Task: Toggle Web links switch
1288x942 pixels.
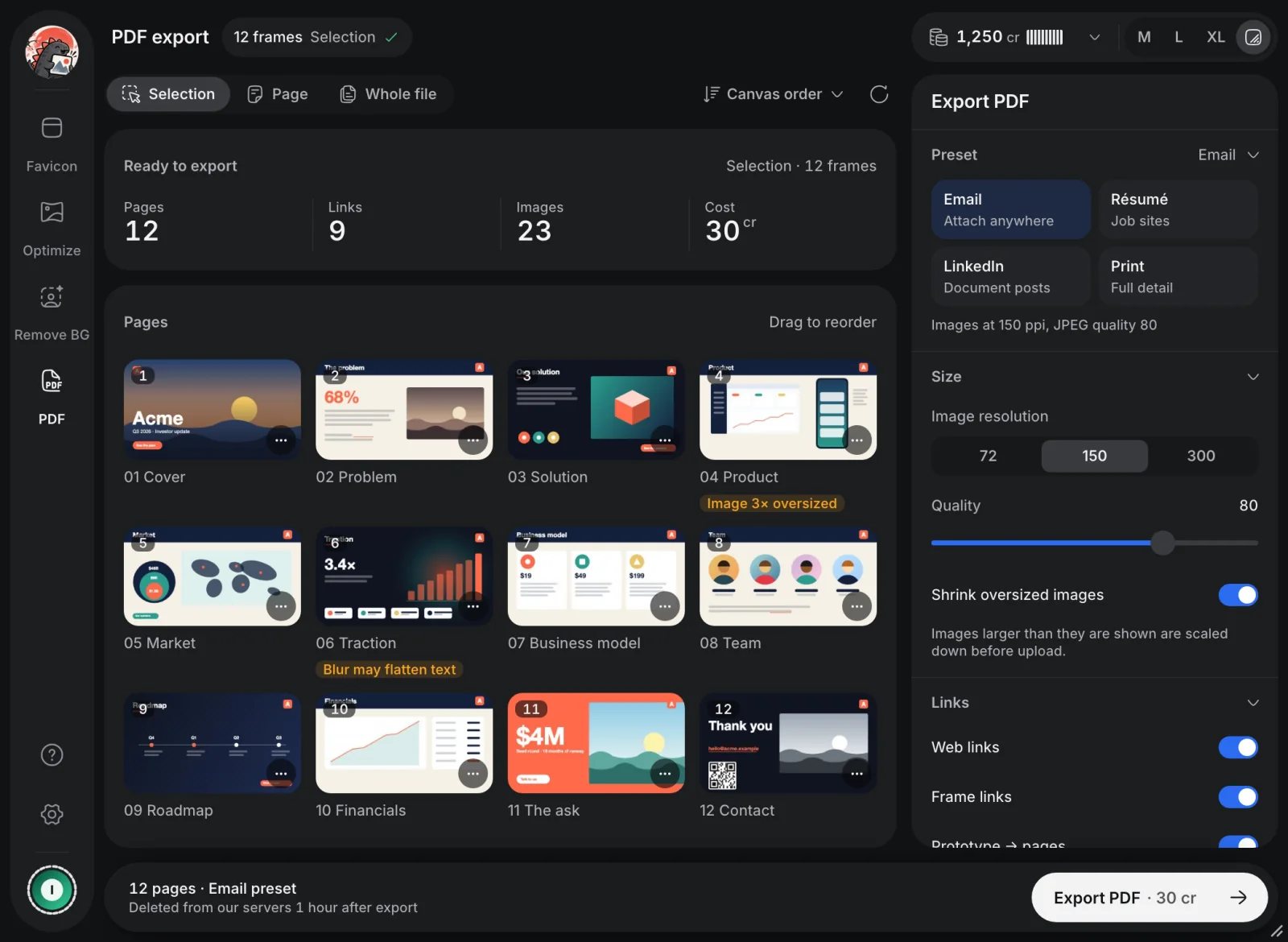Action: click(1238, 747)
